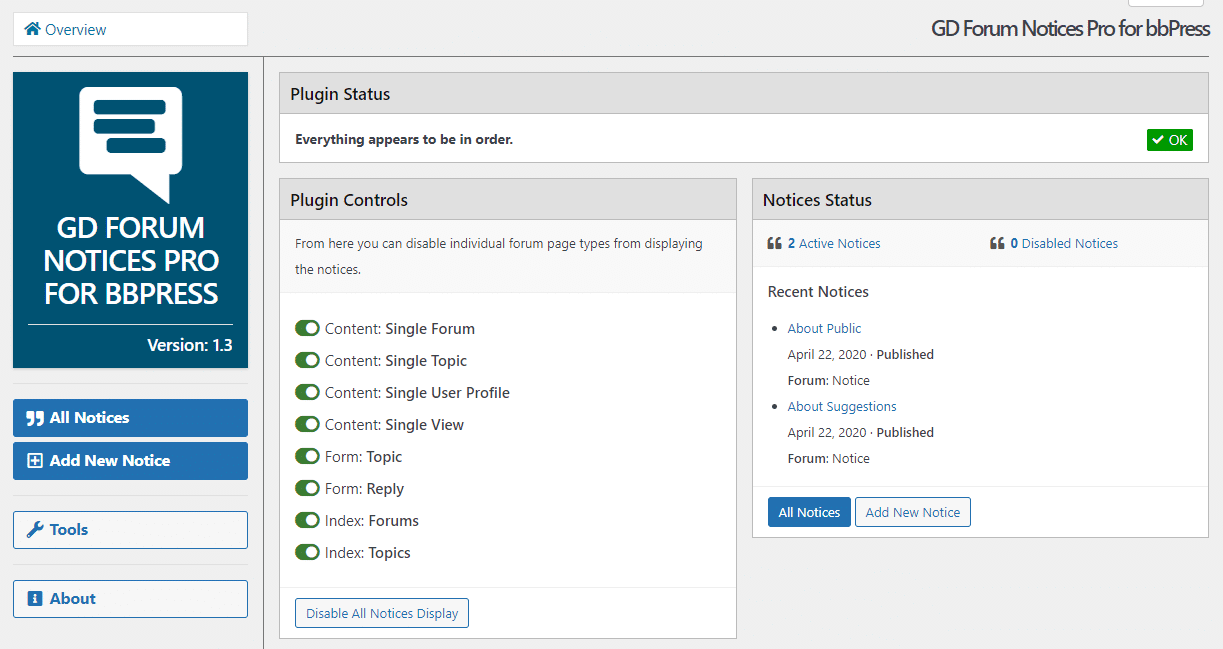Click the info icon on About
This screenshot has height=649, width=1223.
tap(35, 599)
